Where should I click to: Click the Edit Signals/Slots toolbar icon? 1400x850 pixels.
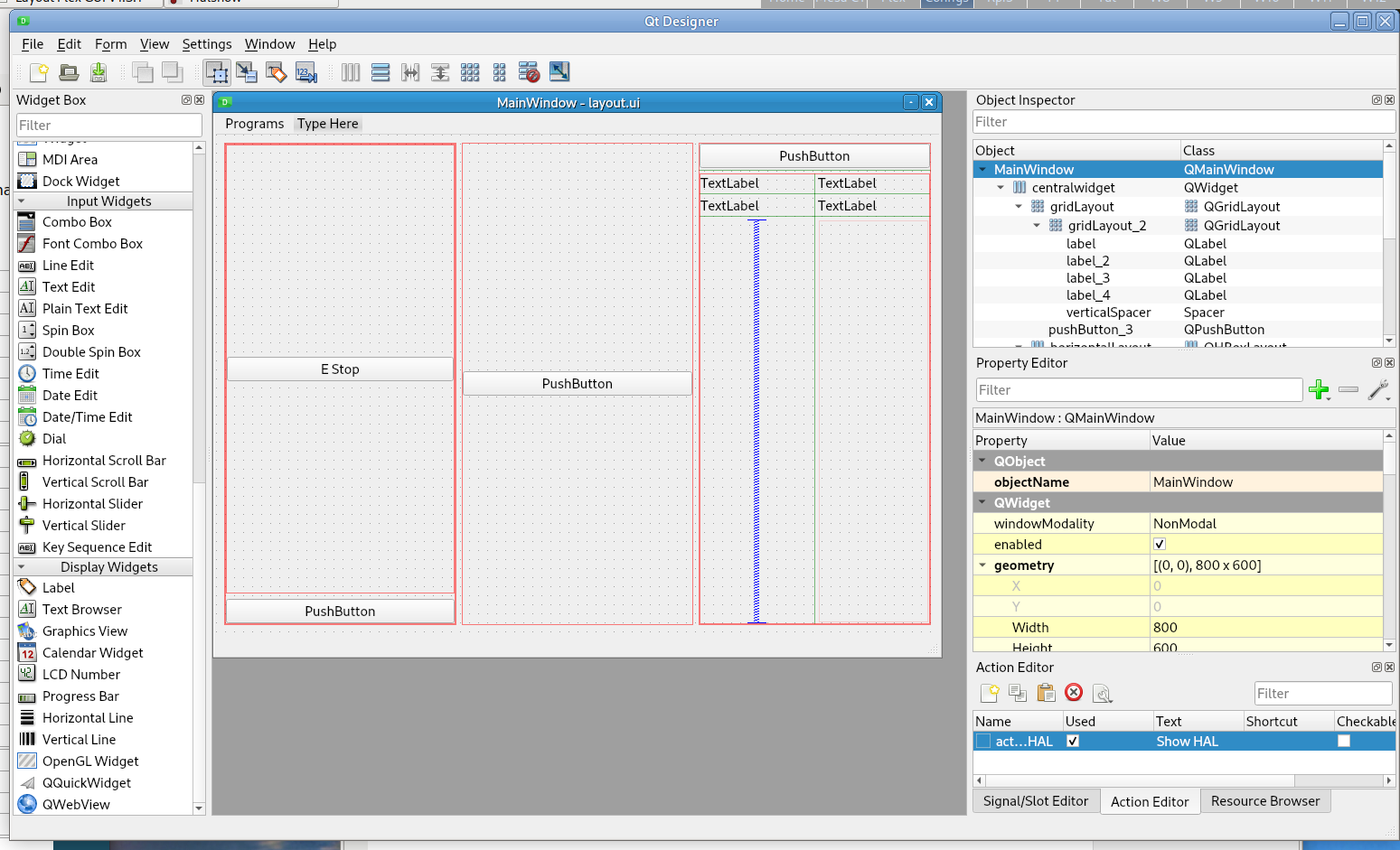coord(246,72)
